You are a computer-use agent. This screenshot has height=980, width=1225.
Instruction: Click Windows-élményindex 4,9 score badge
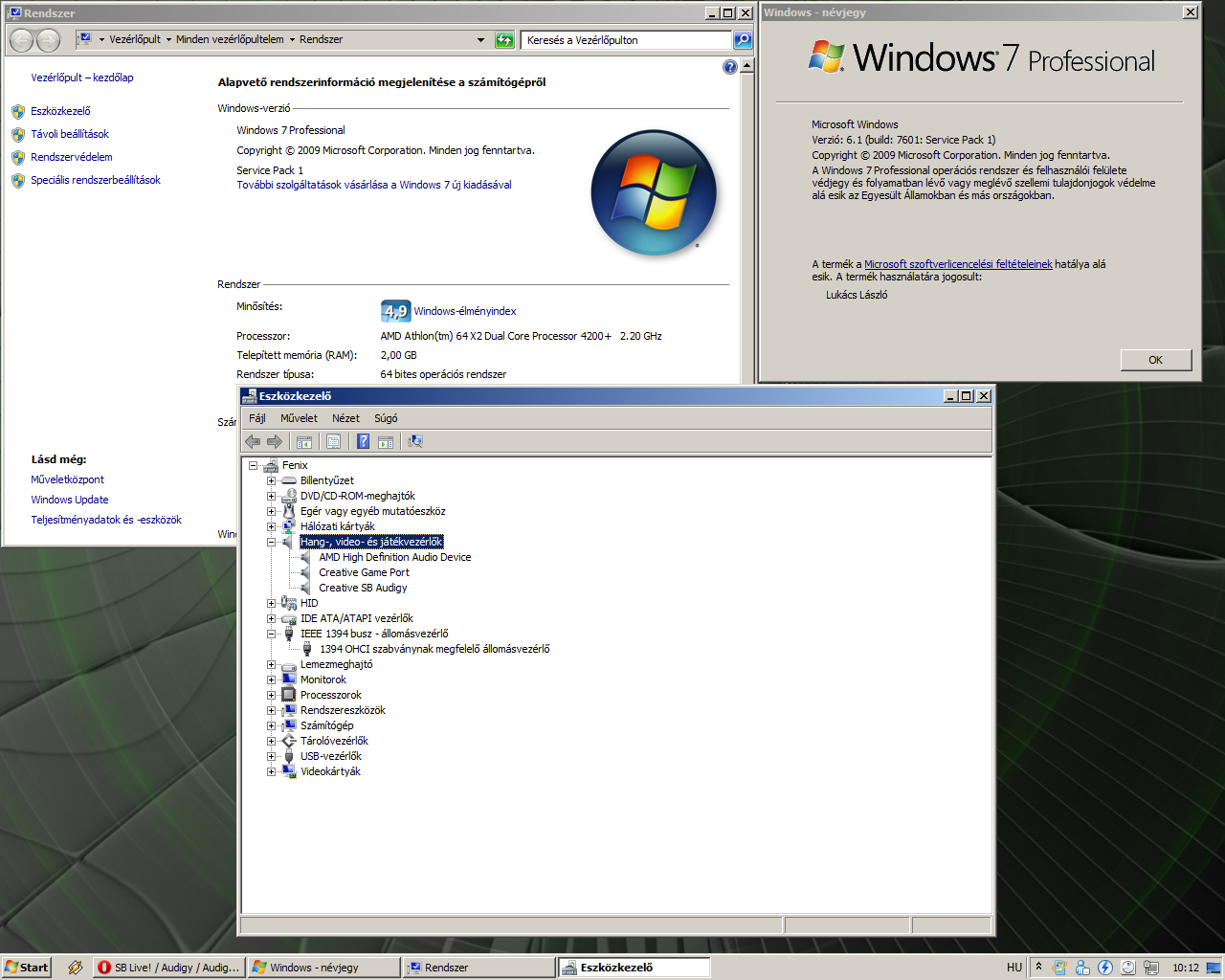point(395,311)
